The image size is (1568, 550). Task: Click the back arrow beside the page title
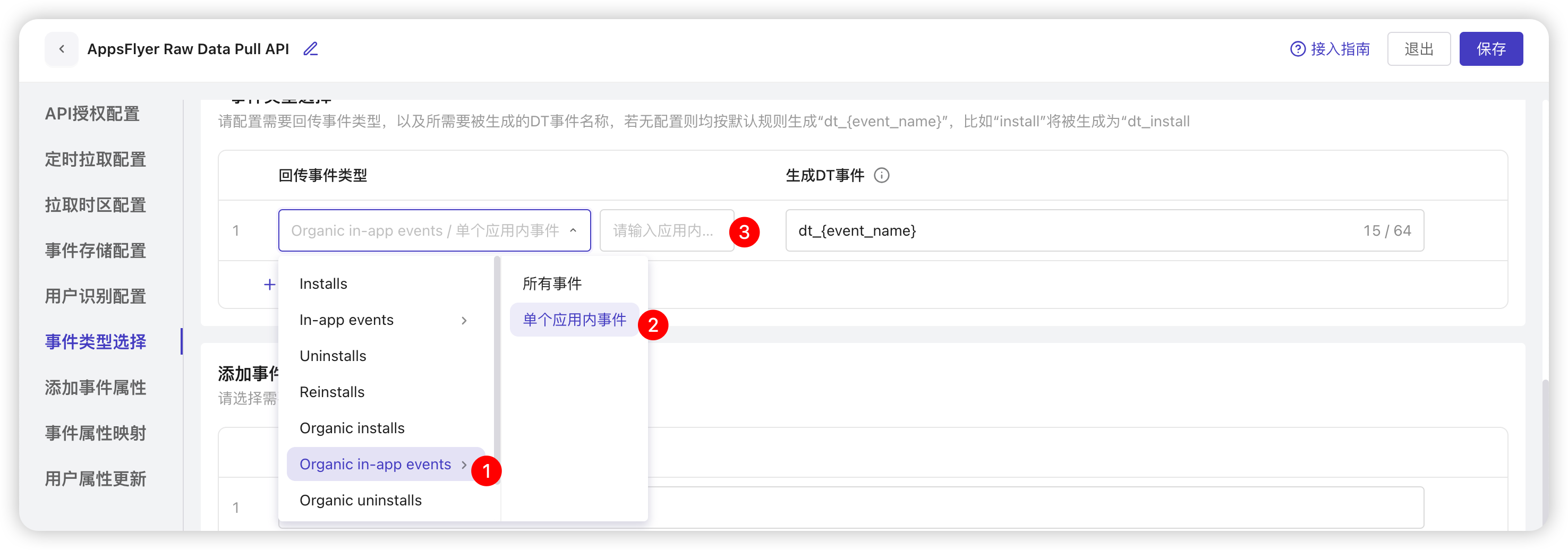(x=62, y=49)
